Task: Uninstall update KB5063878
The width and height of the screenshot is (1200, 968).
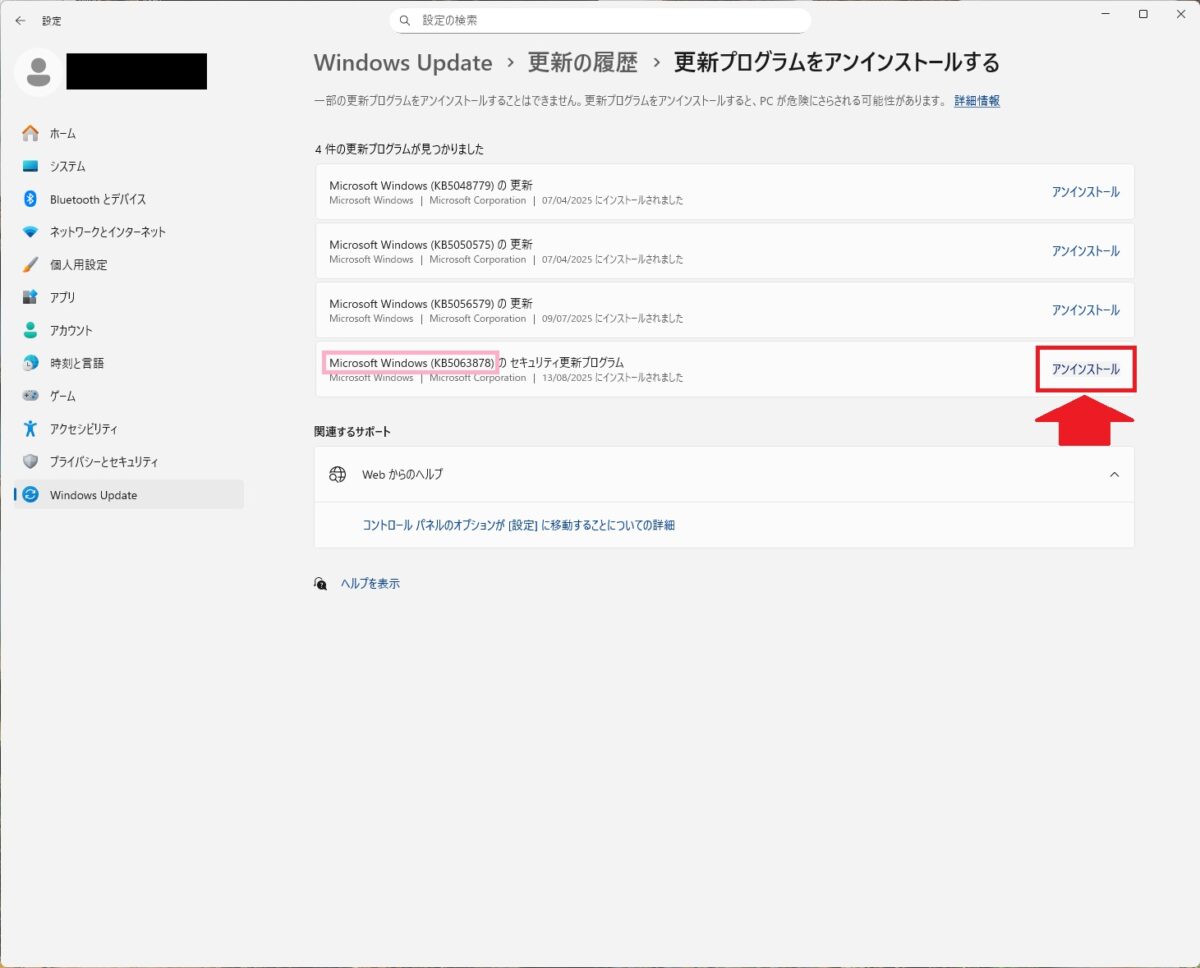Action: click(1085, 369)
